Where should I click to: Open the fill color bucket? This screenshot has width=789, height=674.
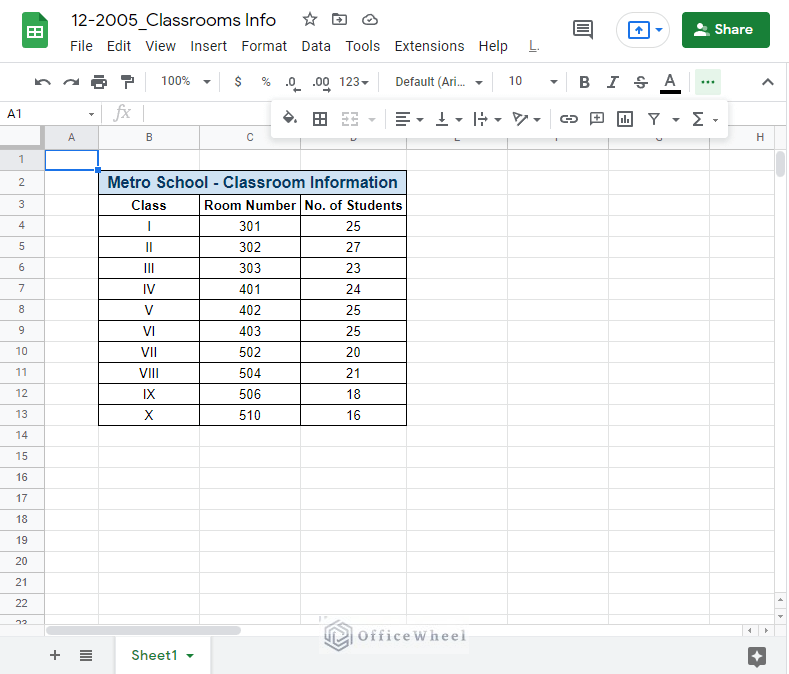(290, 119)
